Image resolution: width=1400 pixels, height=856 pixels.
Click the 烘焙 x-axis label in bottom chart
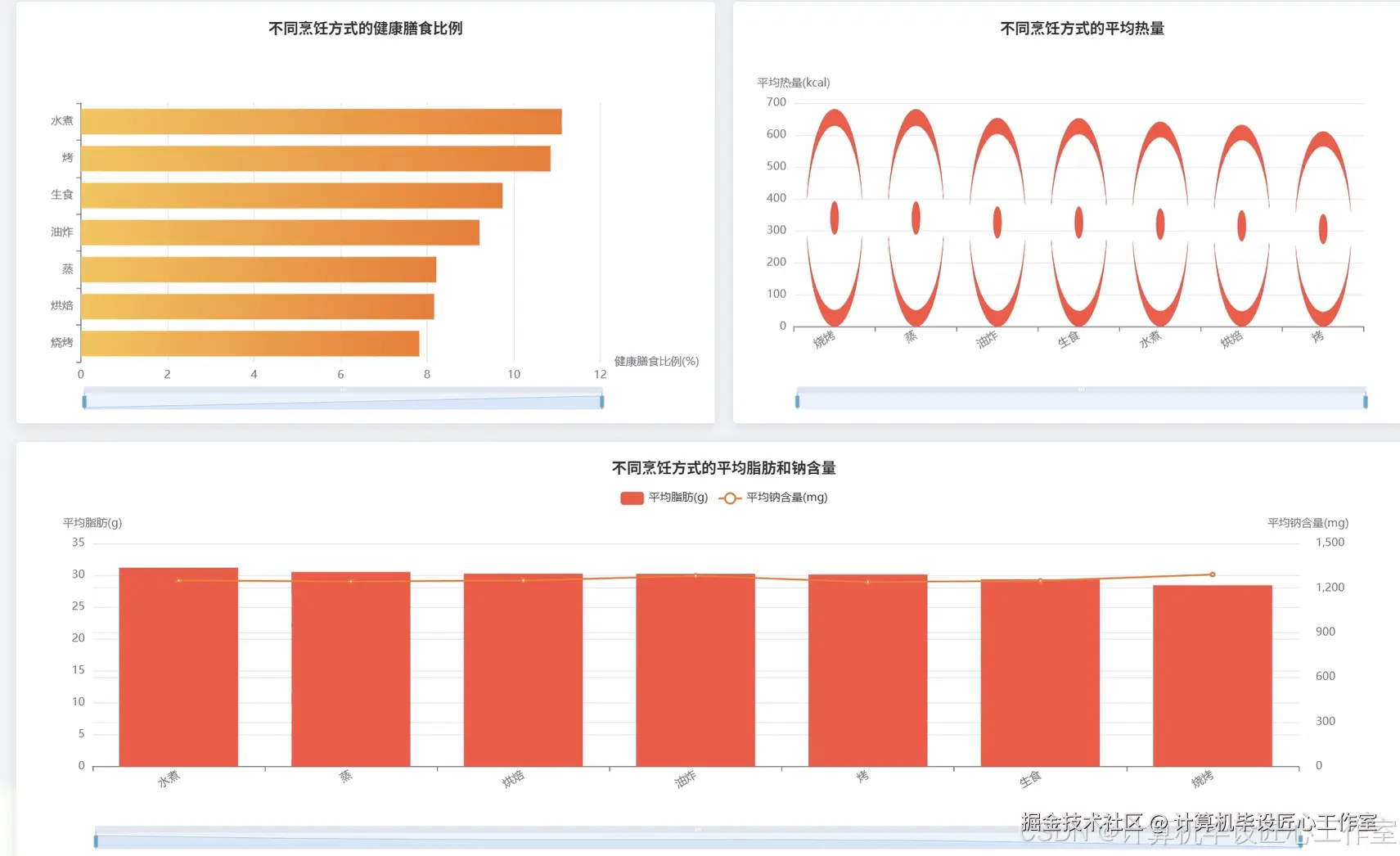click(x=513, y=780)
